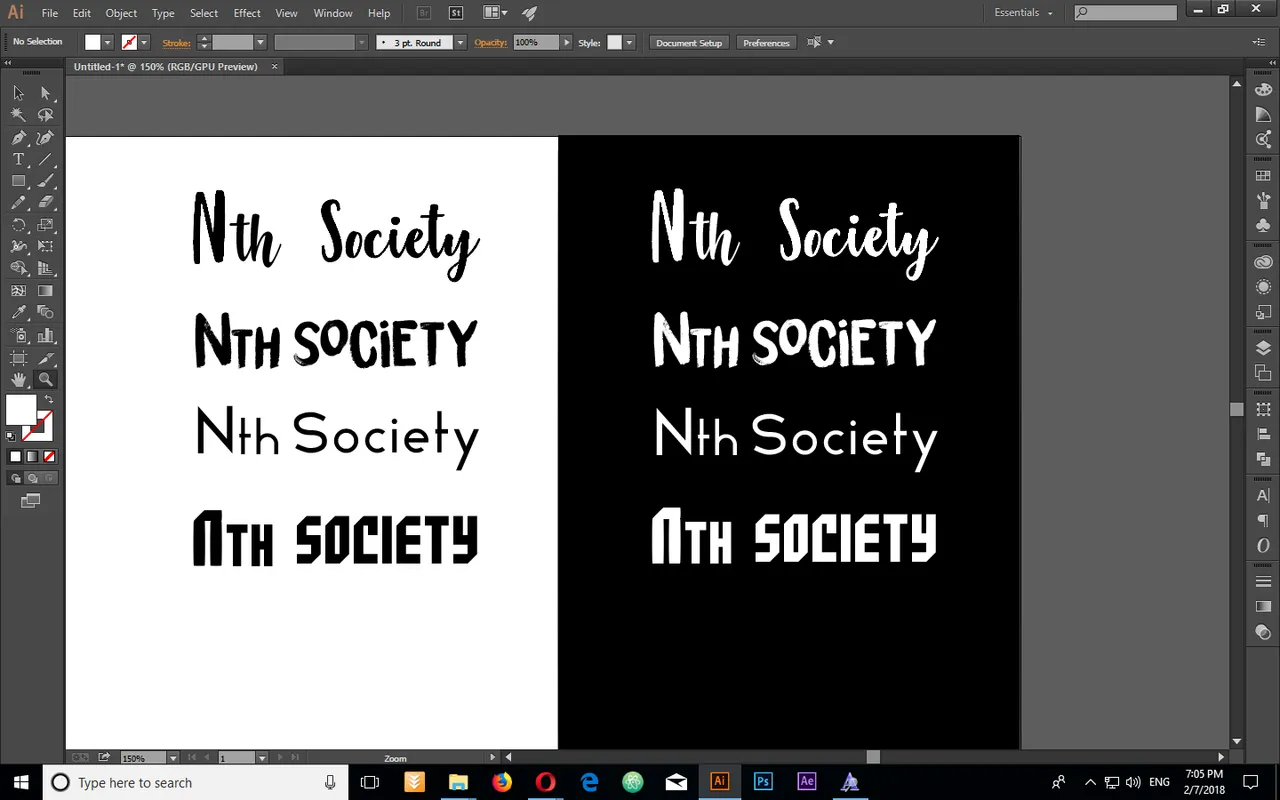Switch to Draw Behind mode

[32, 478]
